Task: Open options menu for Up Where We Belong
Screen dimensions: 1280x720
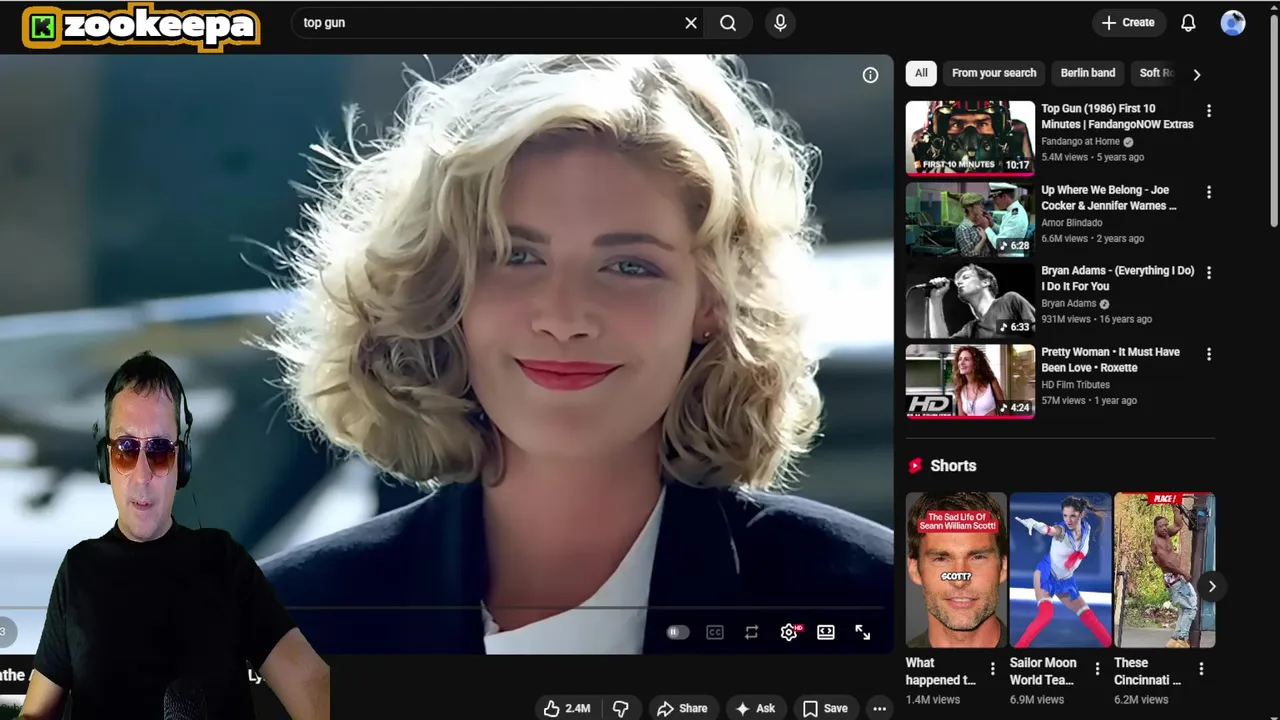Action: click(x=1208, y=192)
